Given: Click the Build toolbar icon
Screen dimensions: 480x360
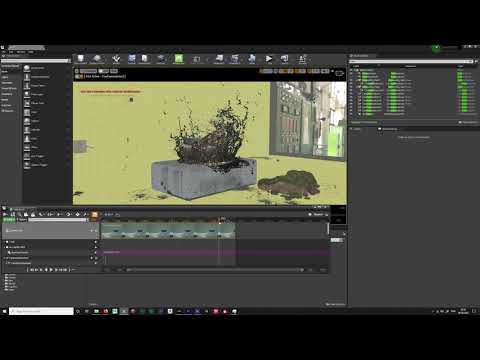Looking at the screenshot, I should [x=252, y=59].
